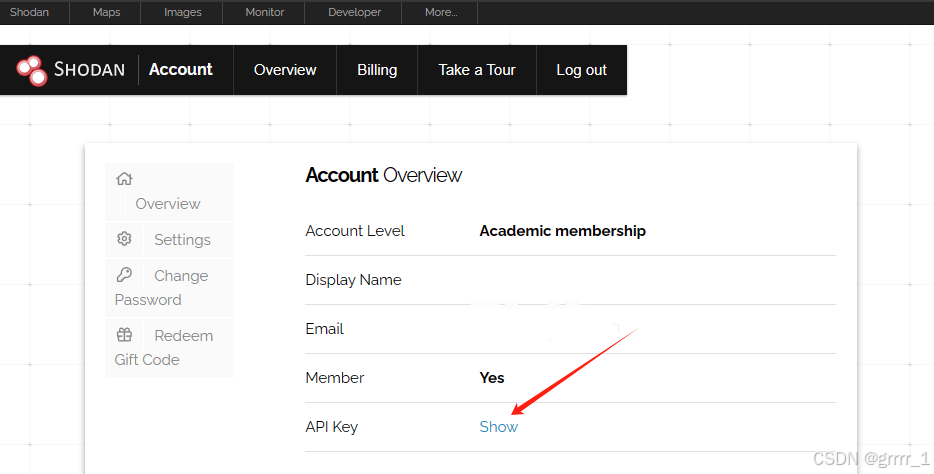This screenshot has width=934, height=474.
Task: Click the Academic membership value
Action: (x=562, y=231)
